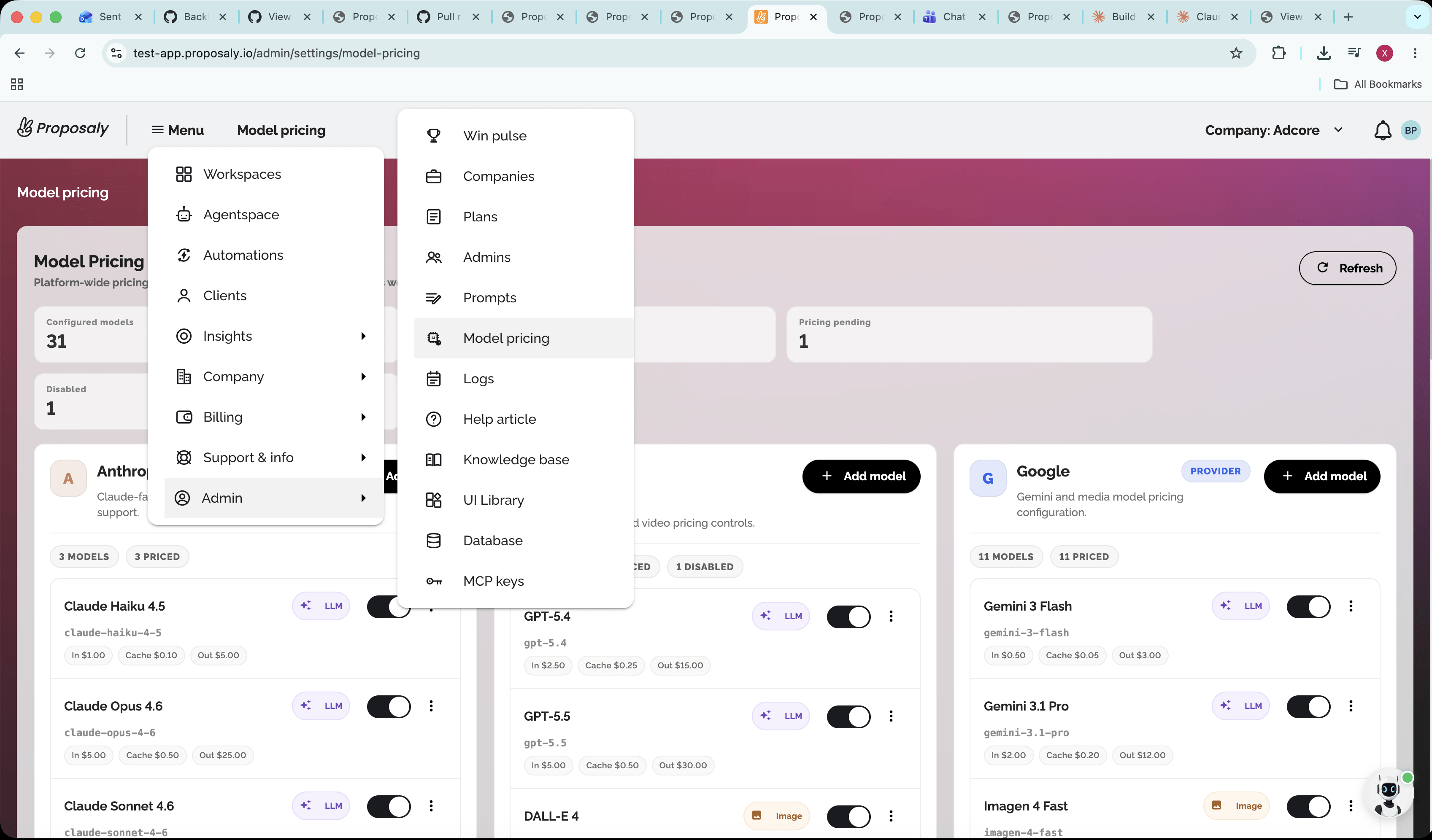The height and width of the screenshot is (840, 1432).
Task: Reload the page in the browser
Action: click(80, 54)
